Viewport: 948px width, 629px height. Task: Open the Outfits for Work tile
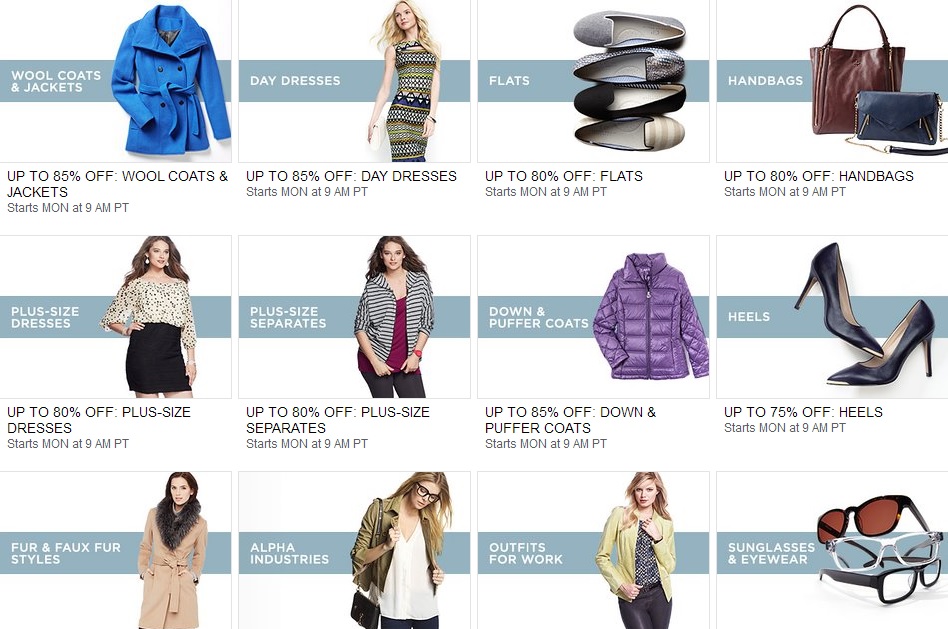593,550
